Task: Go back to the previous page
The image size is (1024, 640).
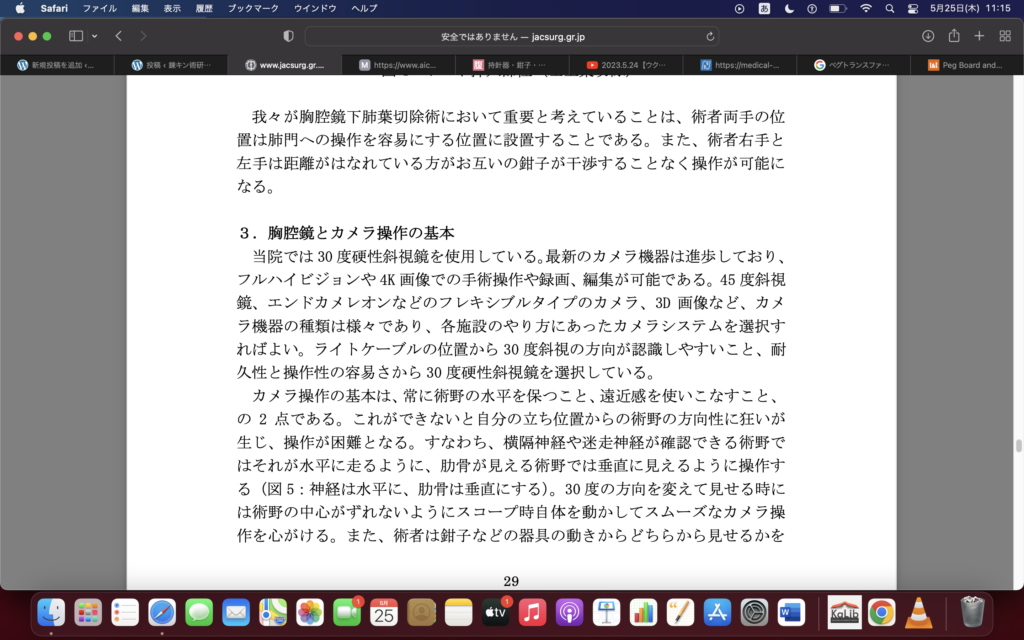Action: (x=118, y=36)
